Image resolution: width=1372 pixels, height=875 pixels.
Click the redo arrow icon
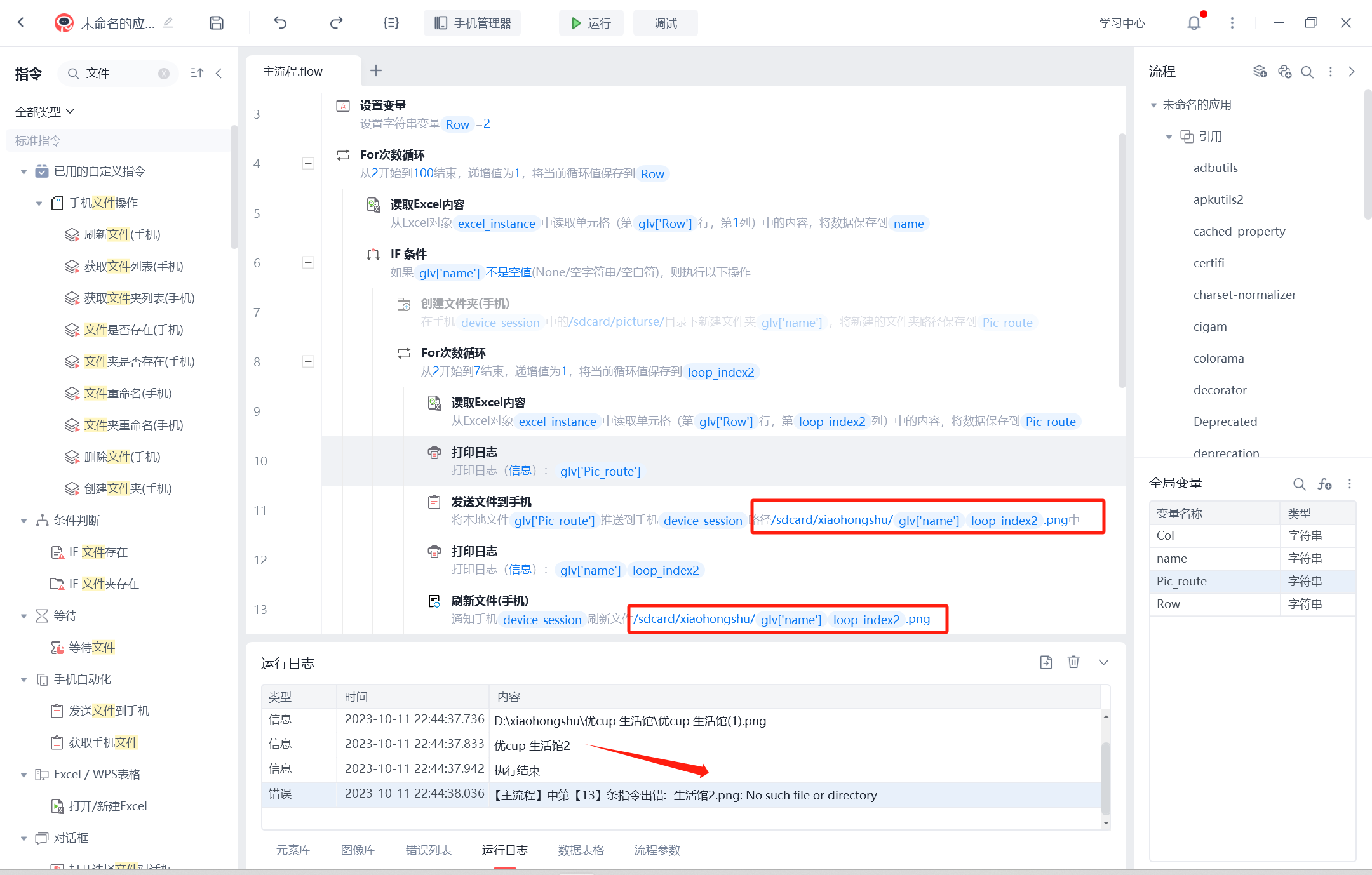click(x=336, y=23)
